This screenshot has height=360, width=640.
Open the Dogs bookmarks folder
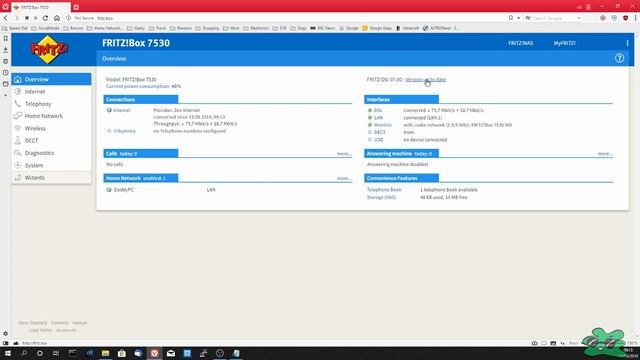point(298,28)
